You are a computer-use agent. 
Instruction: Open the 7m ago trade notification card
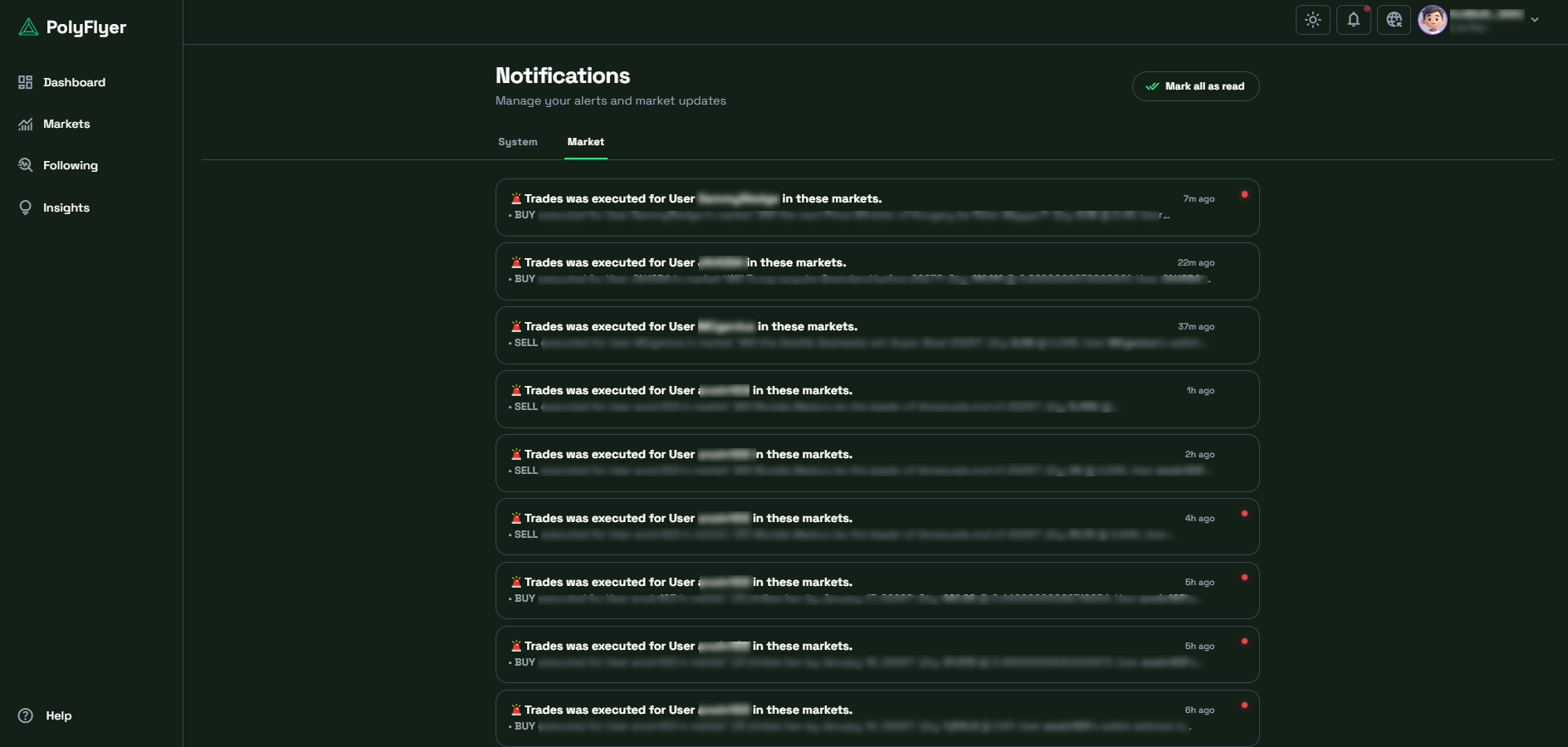[x=878, y=207]
